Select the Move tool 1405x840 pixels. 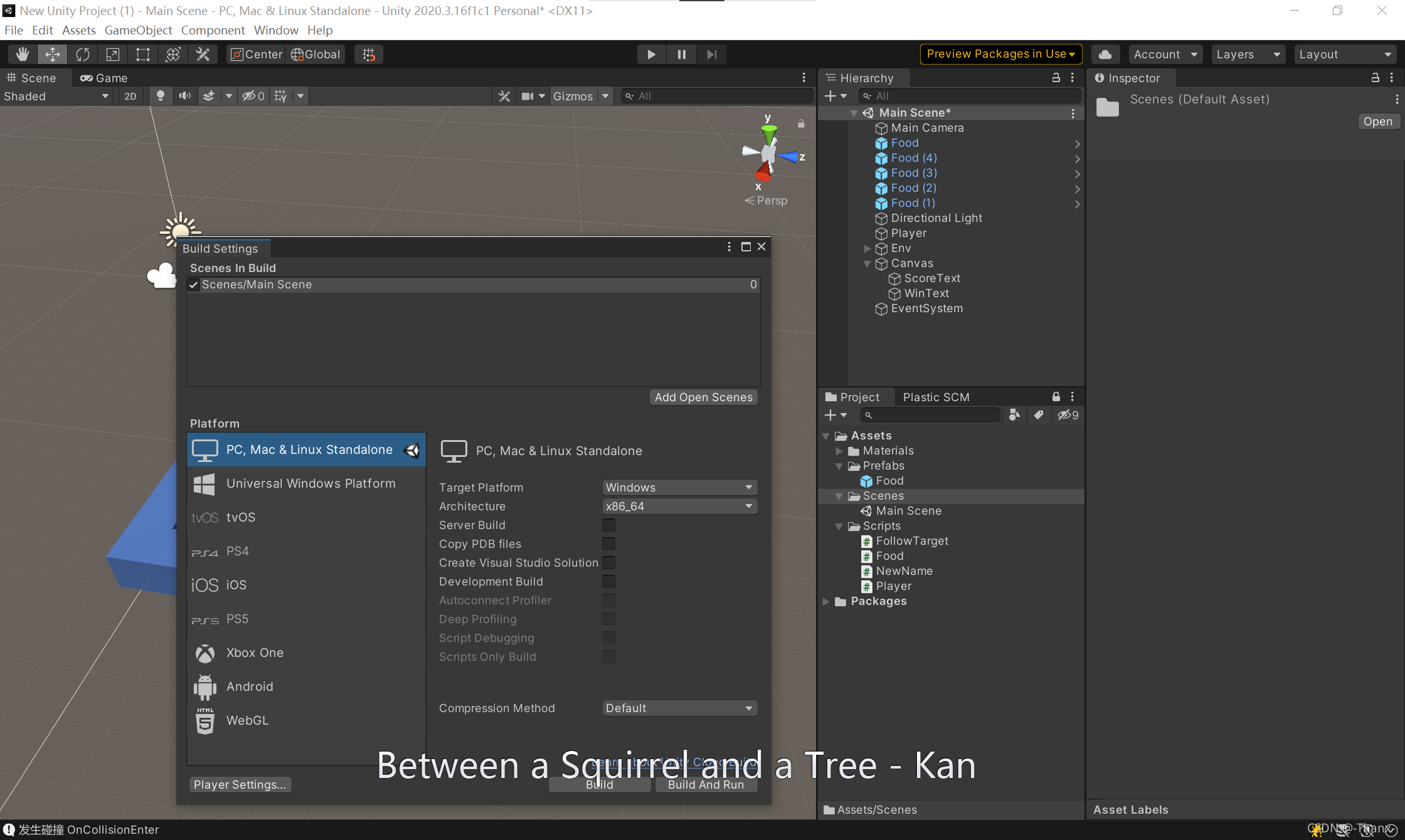click(52, 55)
